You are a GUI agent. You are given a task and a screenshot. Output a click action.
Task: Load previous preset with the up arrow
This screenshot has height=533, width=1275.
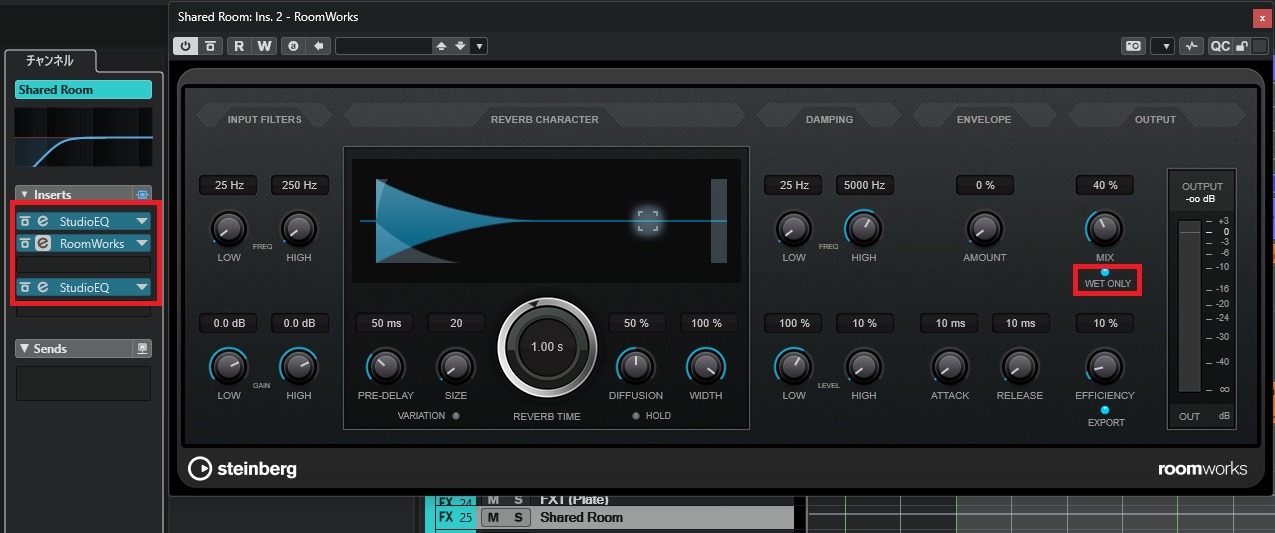click(x=442, y=46)
